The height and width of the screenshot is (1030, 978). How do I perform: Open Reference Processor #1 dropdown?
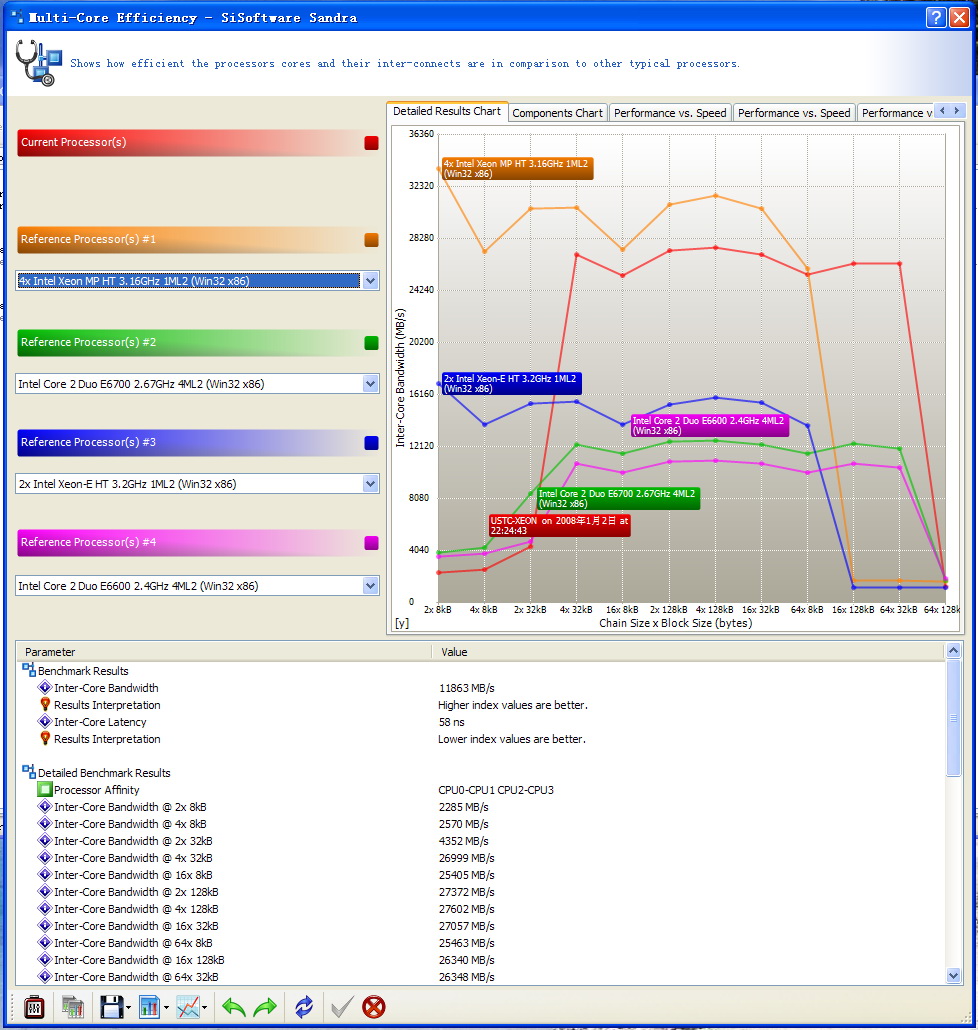click(370, 281)
